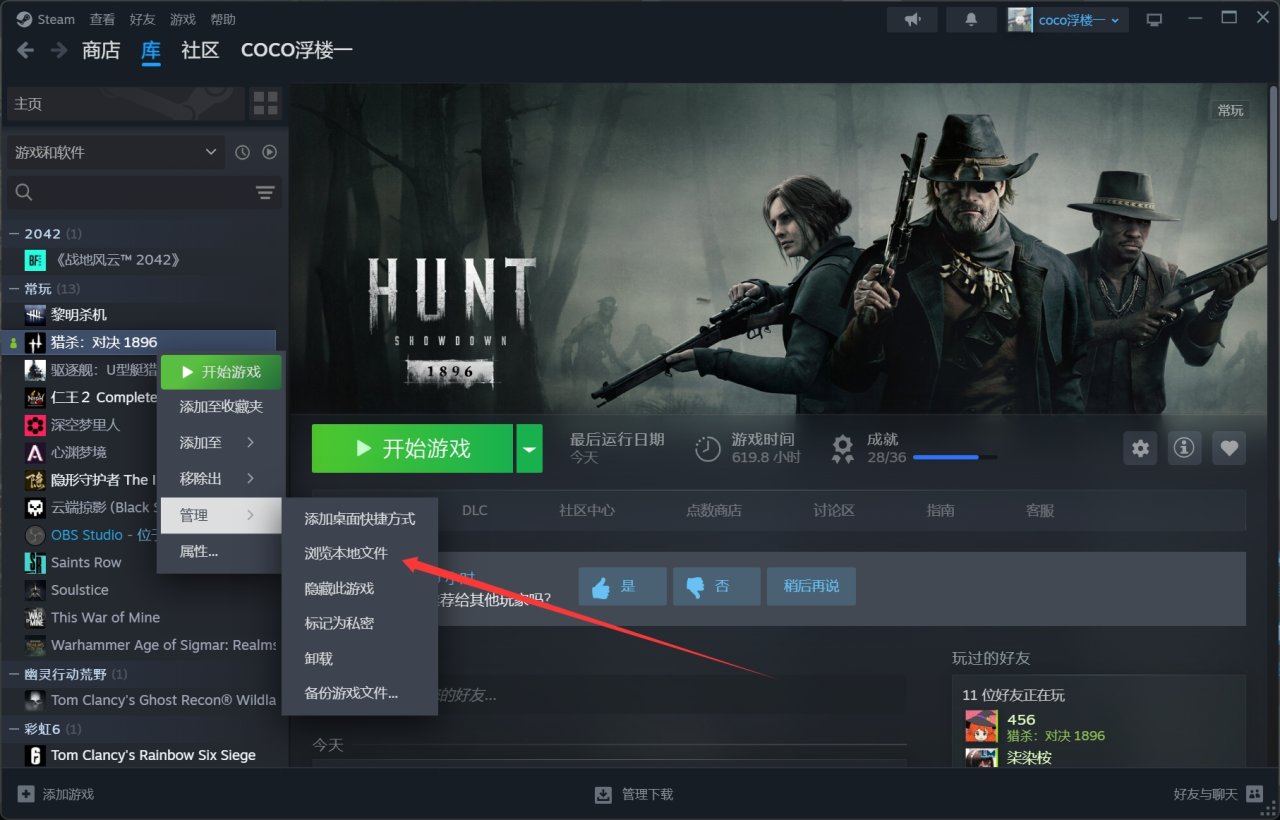Image resolution: width=1280 pixels, height=820 pixels.
Task: Open advanced filter options icon
Action: click(265, 192)
